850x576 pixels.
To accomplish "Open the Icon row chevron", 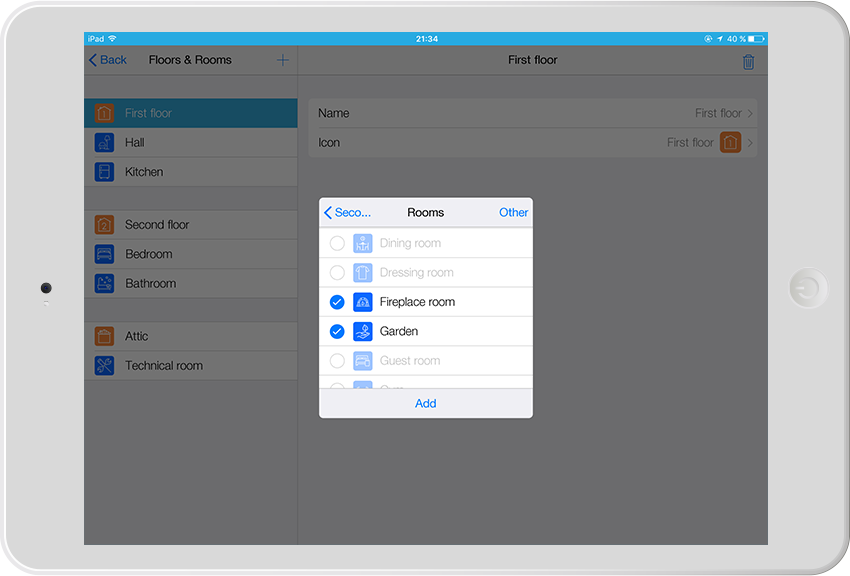I will [750, 143].
